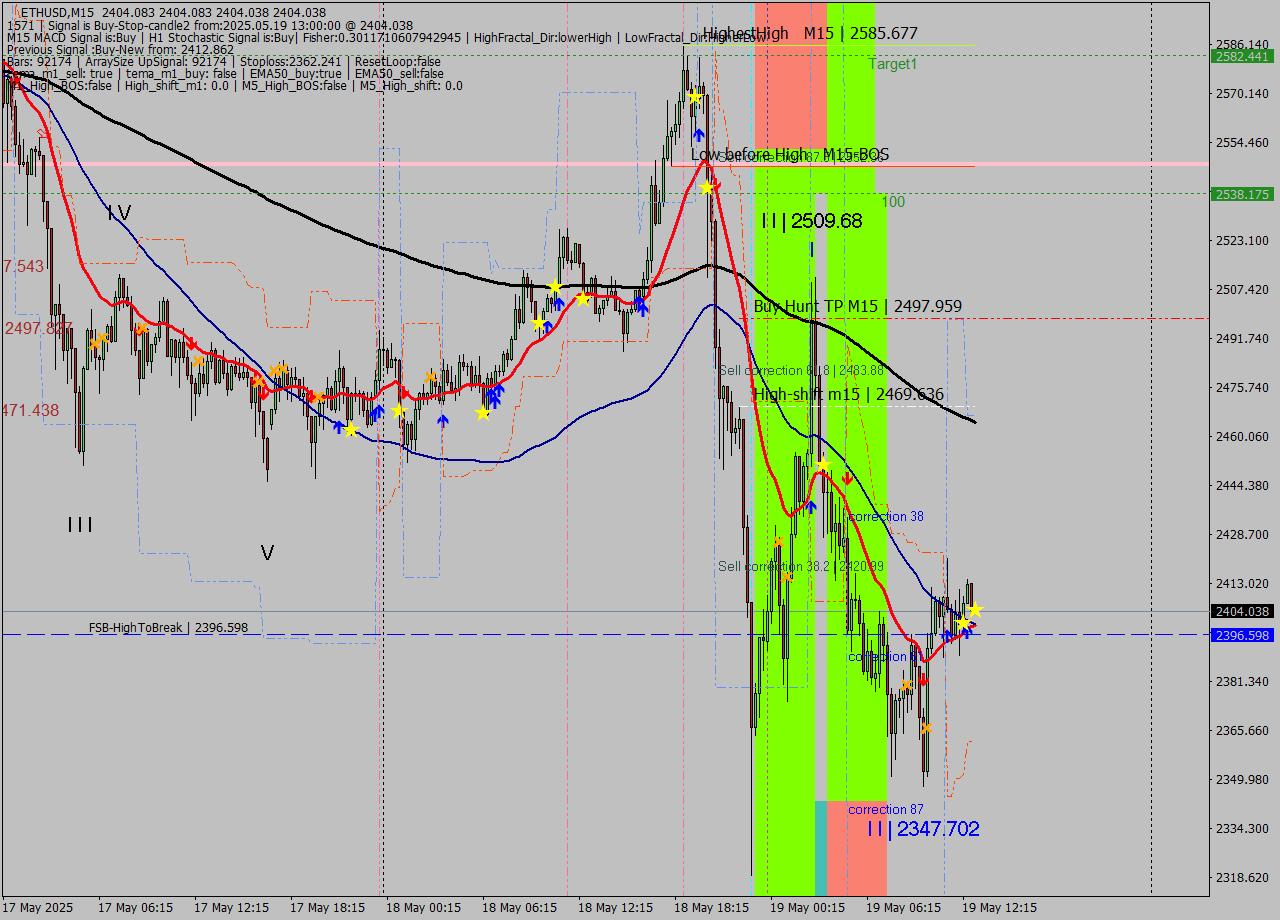Select the 17 May 2025 date axis label
This screenshot has width=1280, height=920.
coord(37,908)
